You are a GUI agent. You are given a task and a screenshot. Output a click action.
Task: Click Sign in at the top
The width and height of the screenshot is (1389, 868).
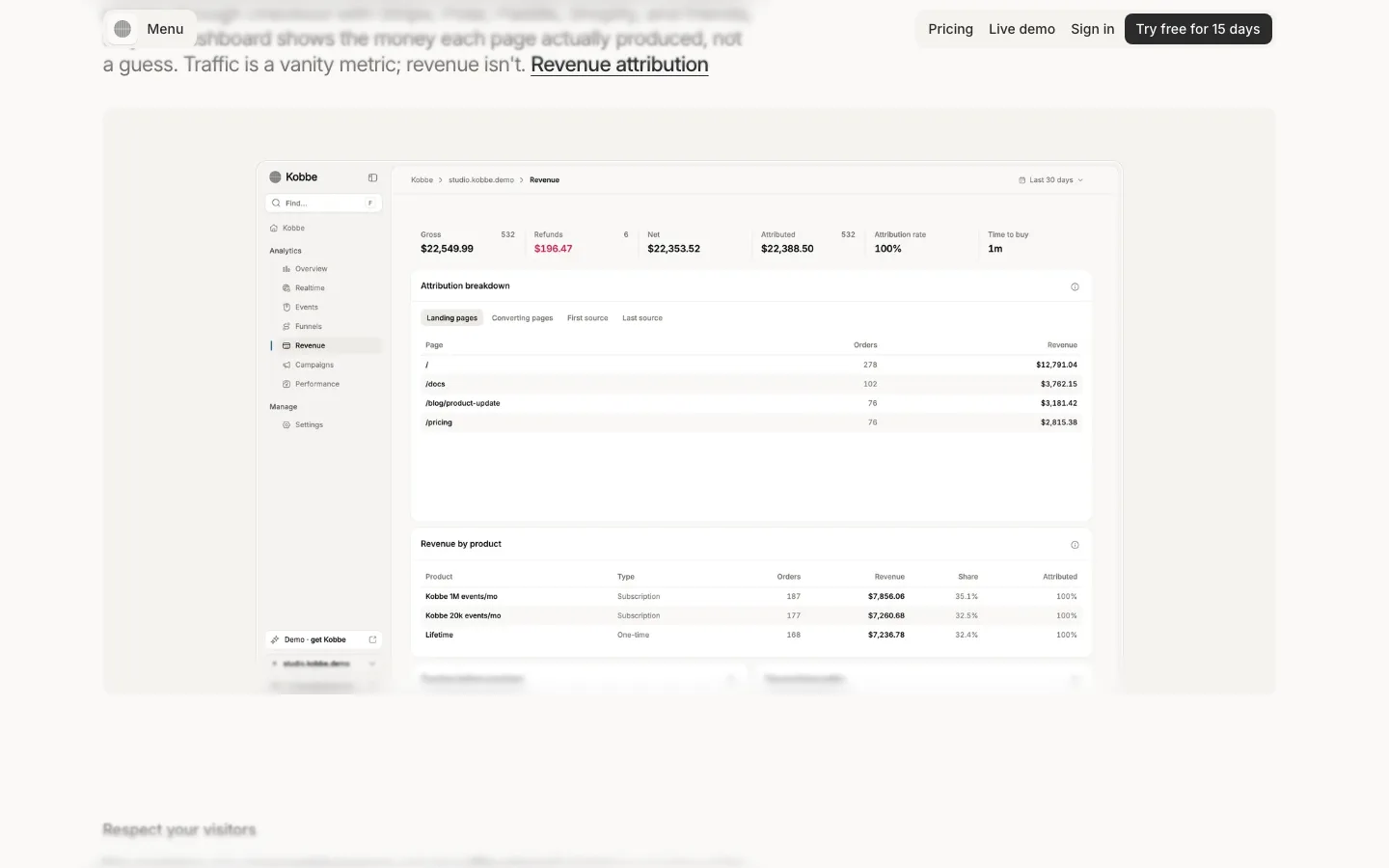[x=1092, y=29]
